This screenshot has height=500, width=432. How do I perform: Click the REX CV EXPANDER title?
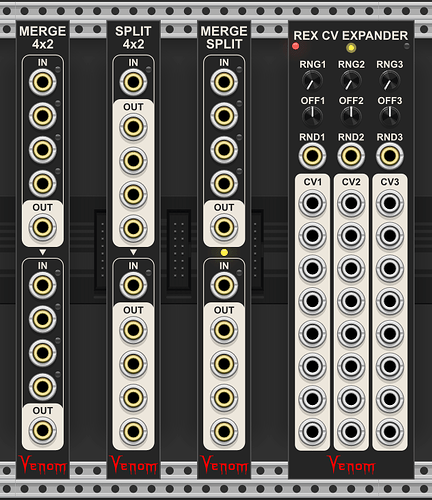point(351,35)
